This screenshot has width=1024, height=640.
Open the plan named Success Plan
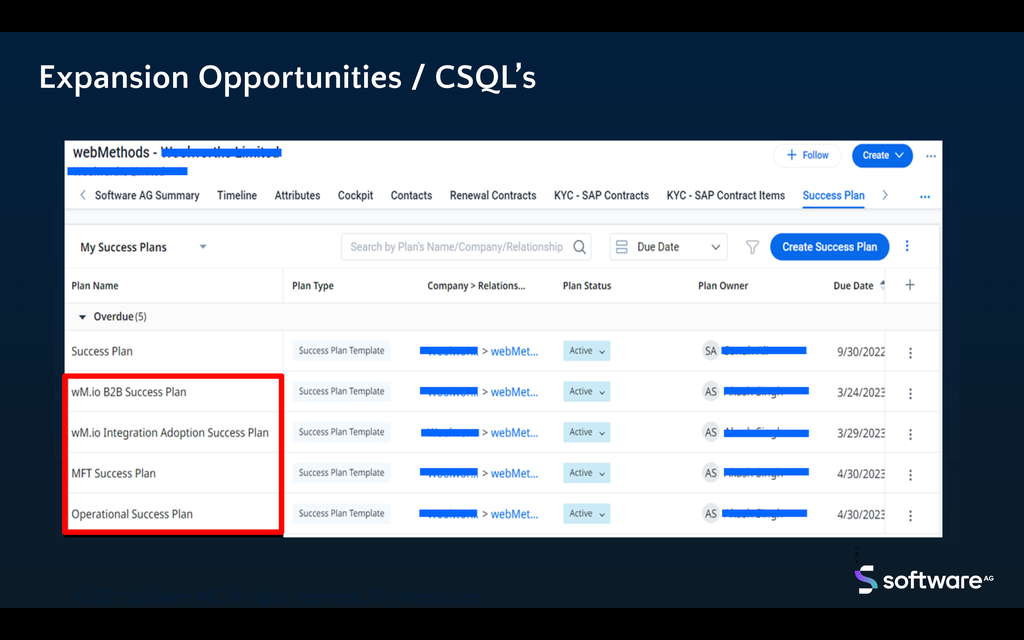[102, 351]
